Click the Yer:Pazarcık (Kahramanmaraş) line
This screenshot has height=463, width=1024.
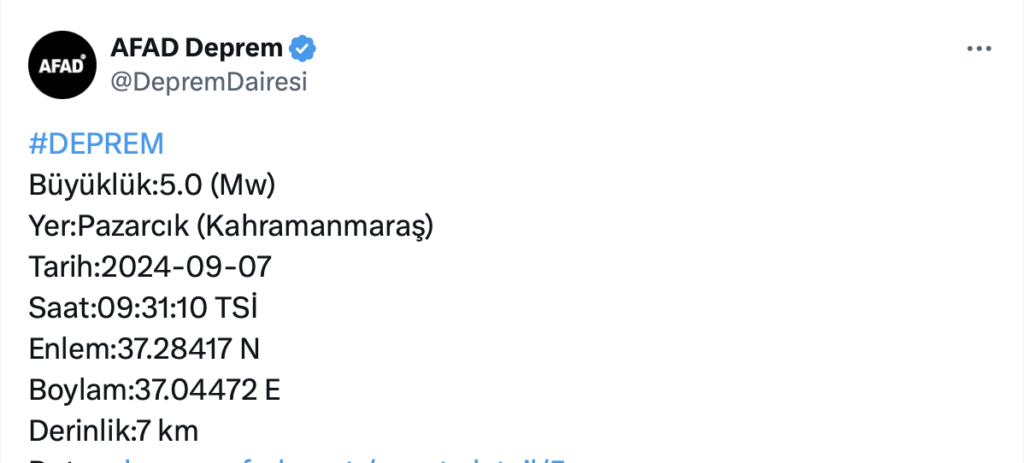[x=231, y=227]
